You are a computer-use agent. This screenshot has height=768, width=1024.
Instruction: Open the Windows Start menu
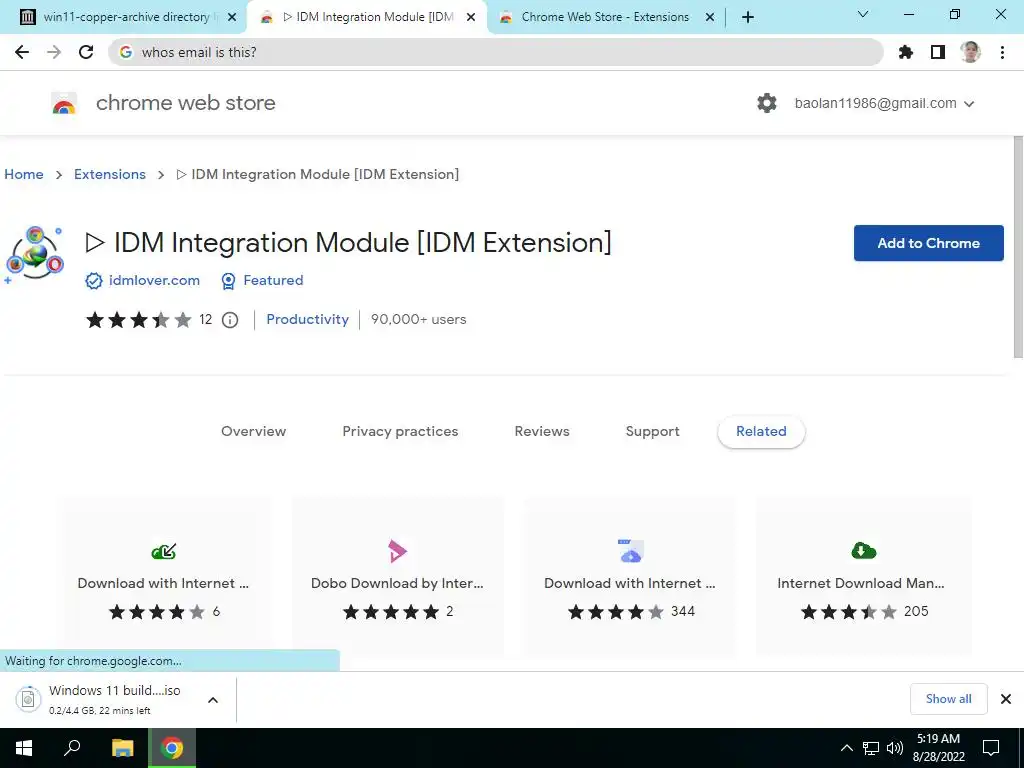[x=24, y=748]
